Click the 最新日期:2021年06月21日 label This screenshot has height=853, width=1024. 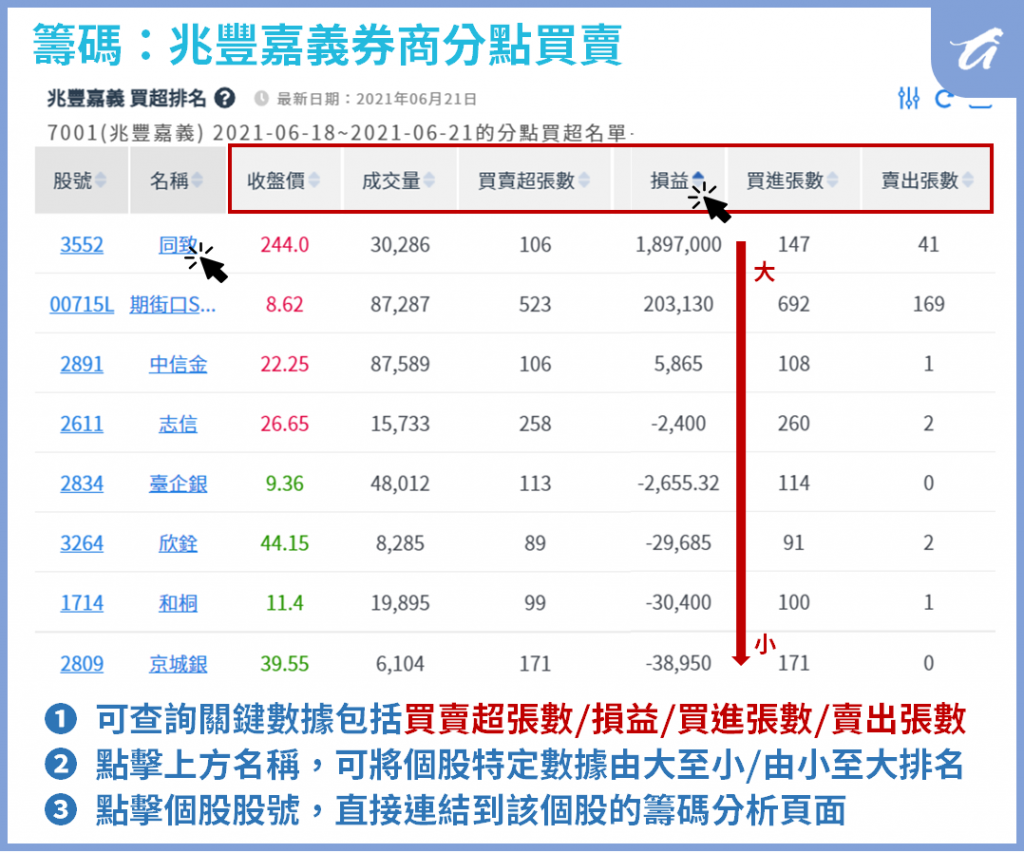pyautogui.click(x=377, y=99)
